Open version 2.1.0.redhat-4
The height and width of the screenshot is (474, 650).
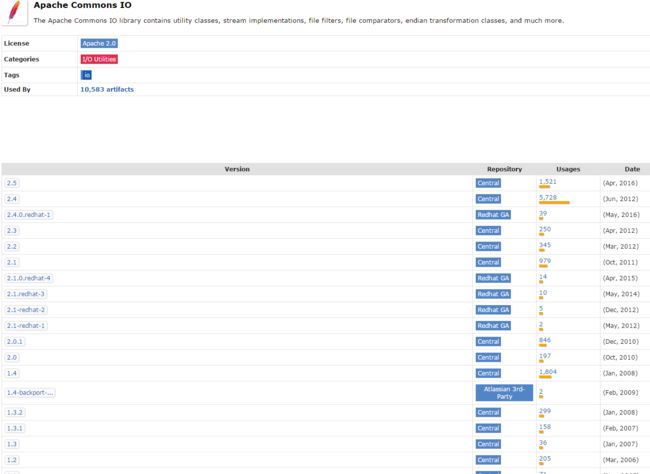click(x=29, y=278)
